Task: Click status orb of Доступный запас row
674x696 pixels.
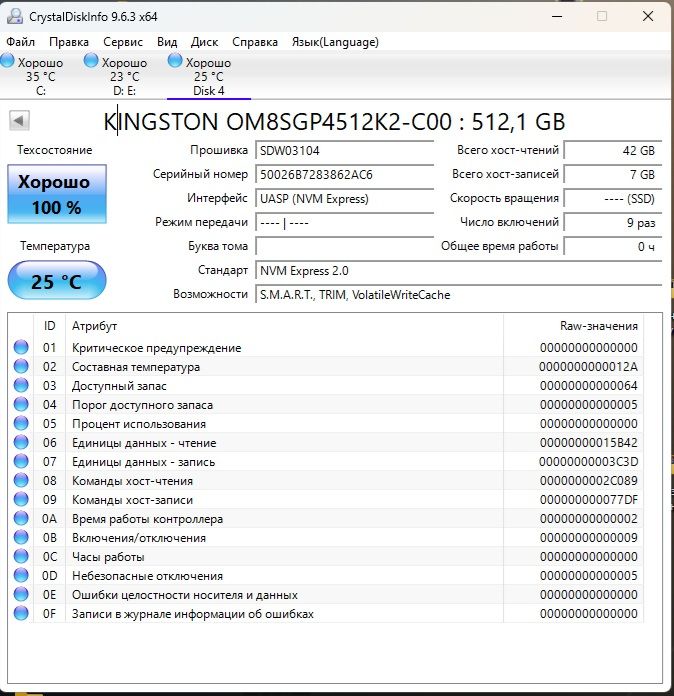Action: [x=21, y=385]
